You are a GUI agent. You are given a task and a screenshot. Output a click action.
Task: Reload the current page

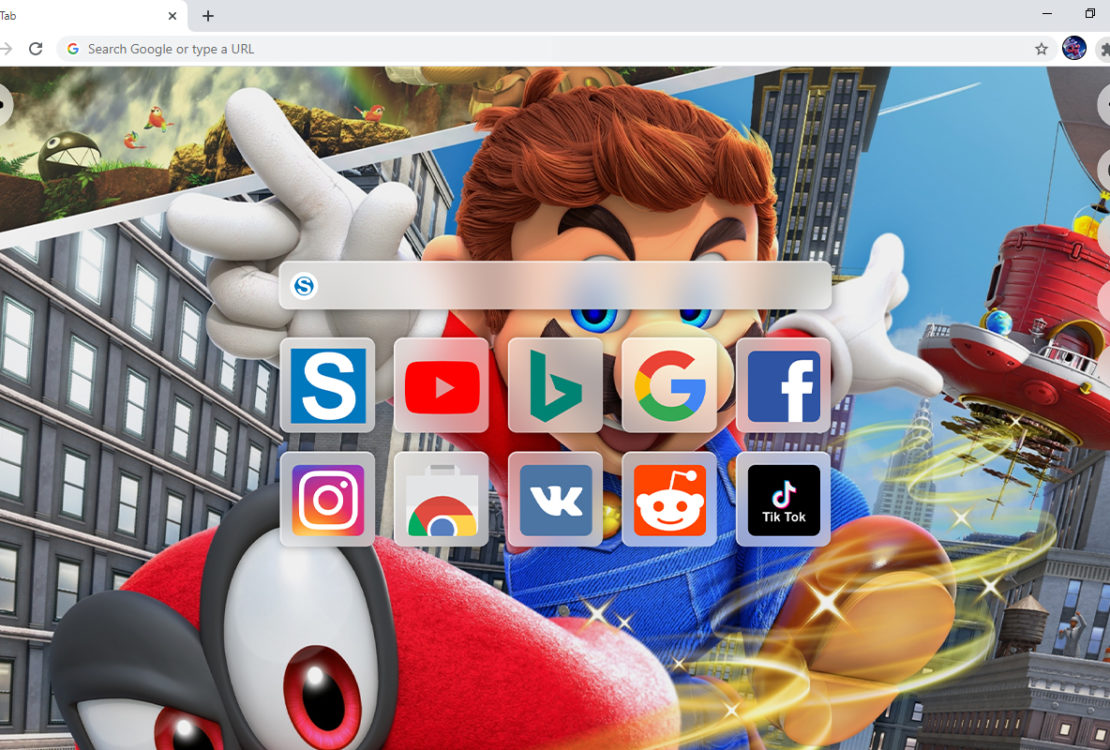[35, 49]
